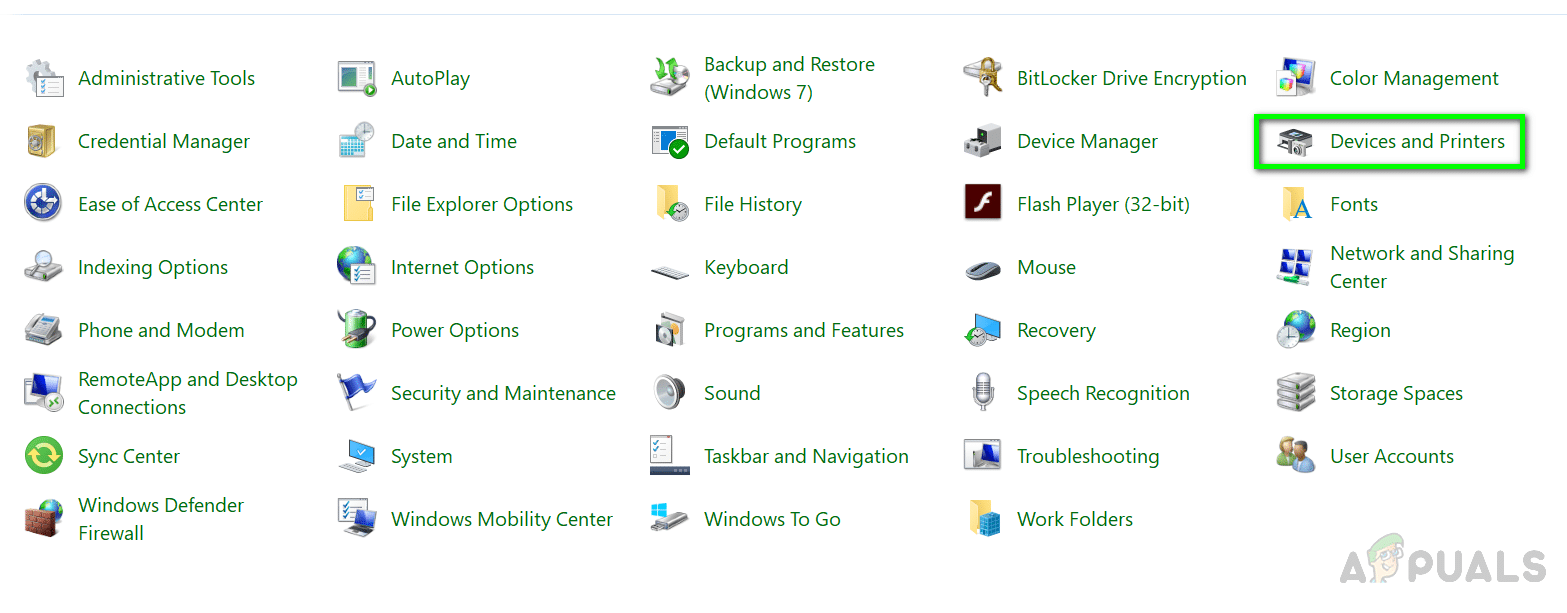This screenshot has width=1567, height=613.
Task: Click the Programs and Features link
Action: pyautogui.click(x=803, y=331)
